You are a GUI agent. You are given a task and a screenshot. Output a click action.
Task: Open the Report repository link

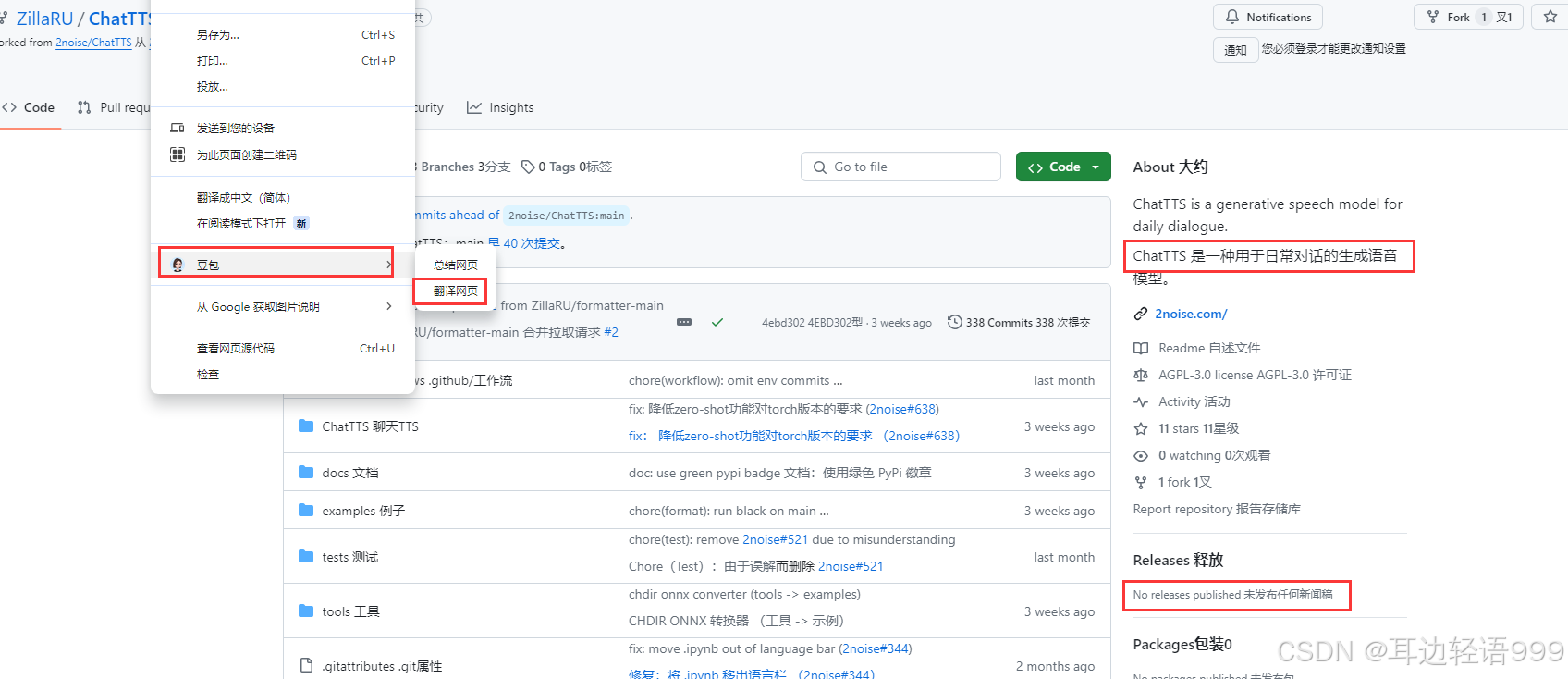click(x=1217, y=509)
